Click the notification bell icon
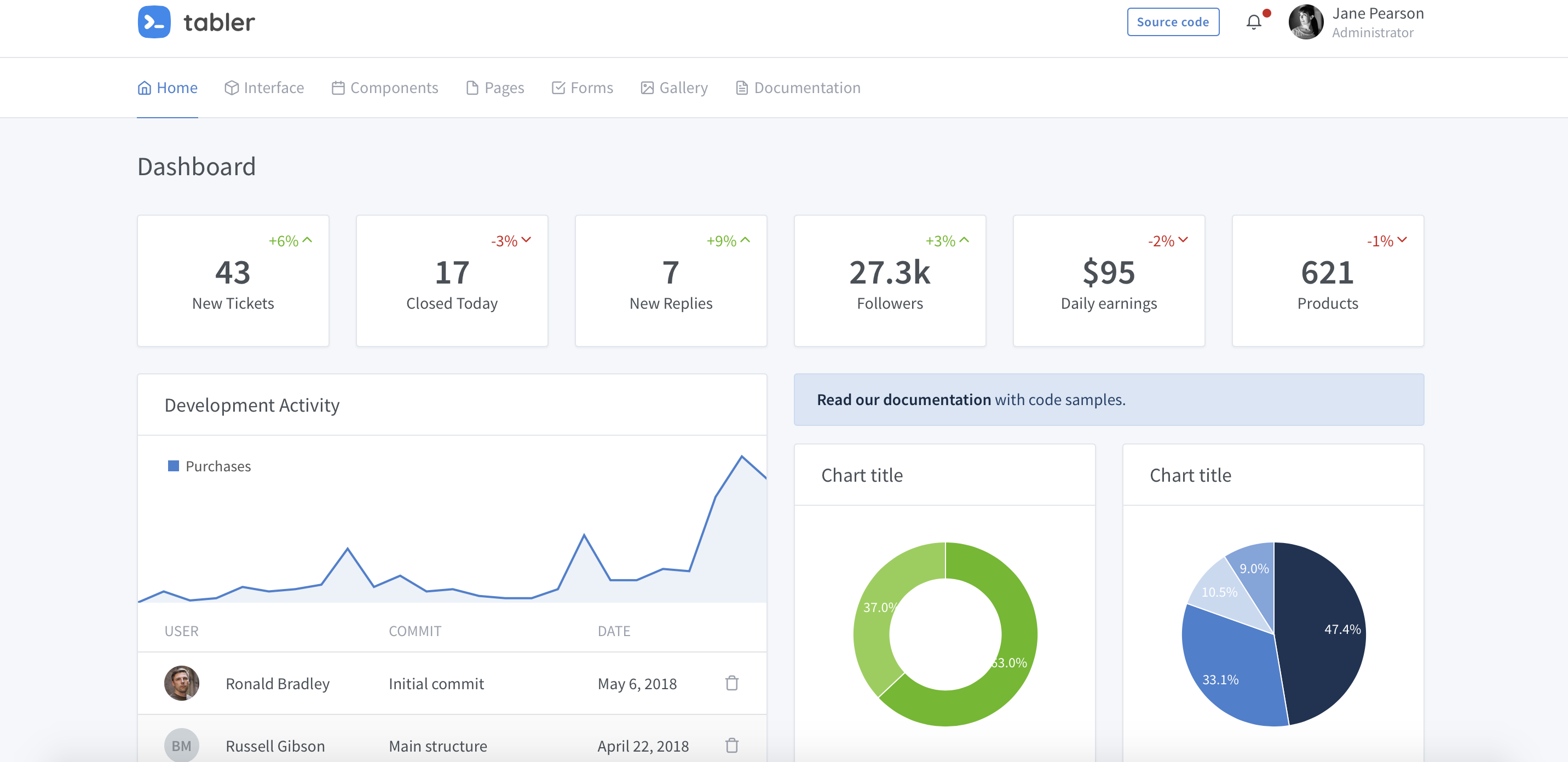 point(1254,22)
